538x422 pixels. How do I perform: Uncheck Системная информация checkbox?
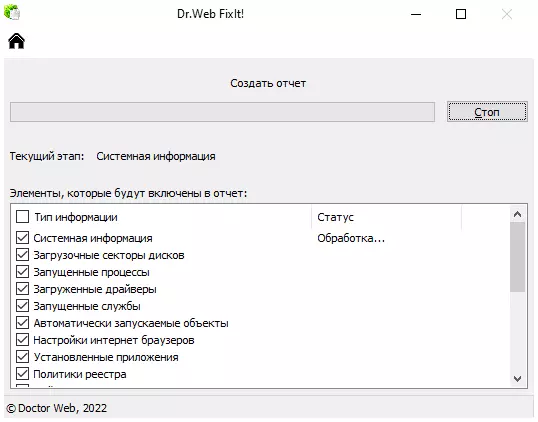[x=23, y=238]
